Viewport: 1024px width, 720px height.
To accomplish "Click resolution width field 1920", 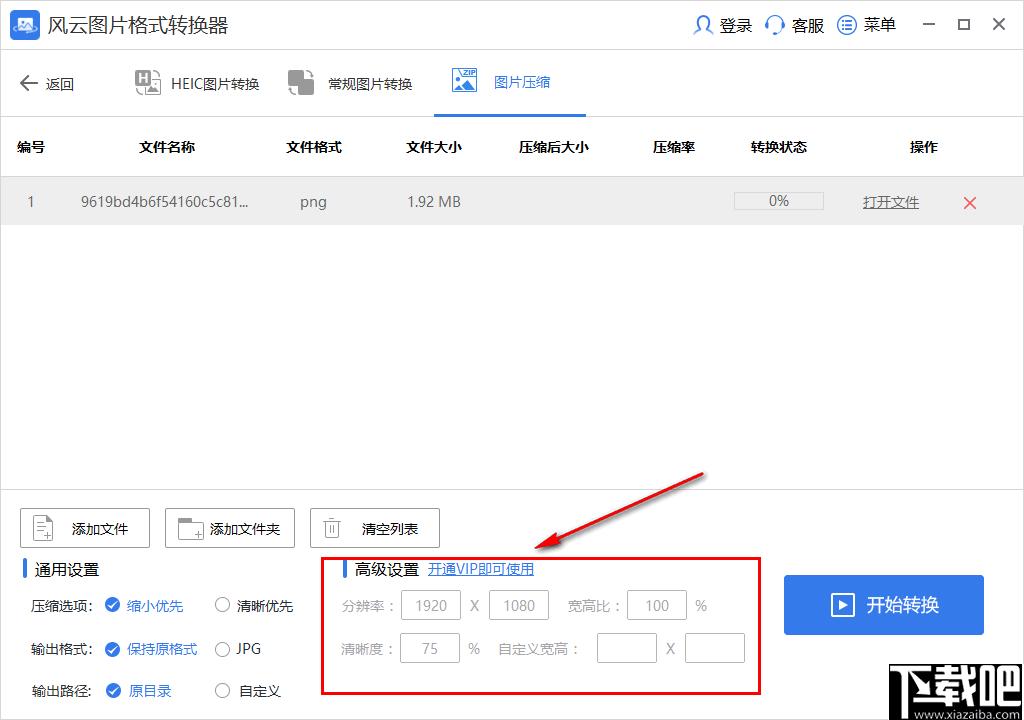I will [x=431, y=606].
